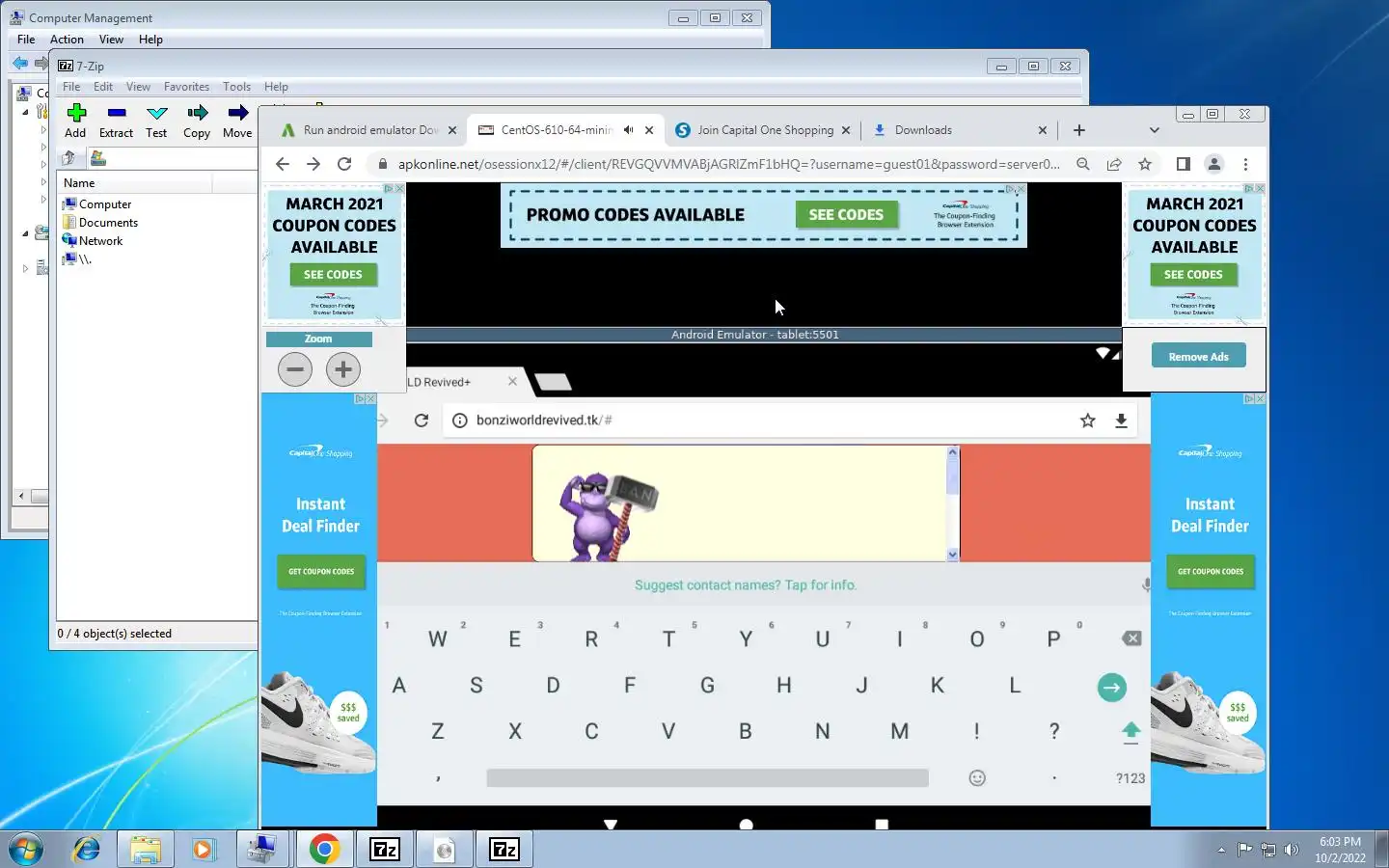This screenshot has width=1389, height=868.
Task: Open Chrome side panel icon
Action: pyautogui.click(x=1184, y=164)
